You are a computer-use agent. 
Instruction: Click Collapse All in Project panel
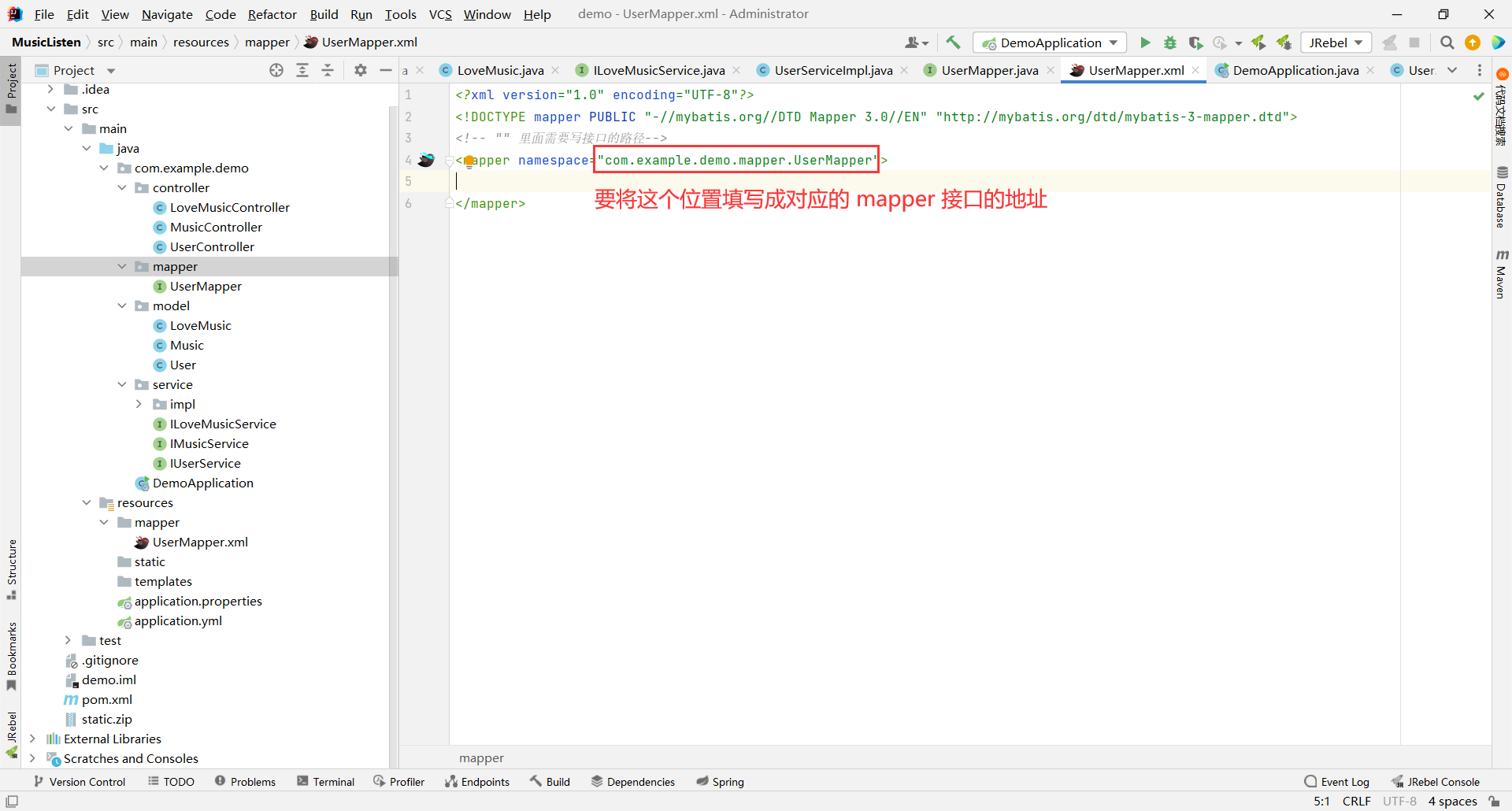point(328,70)
